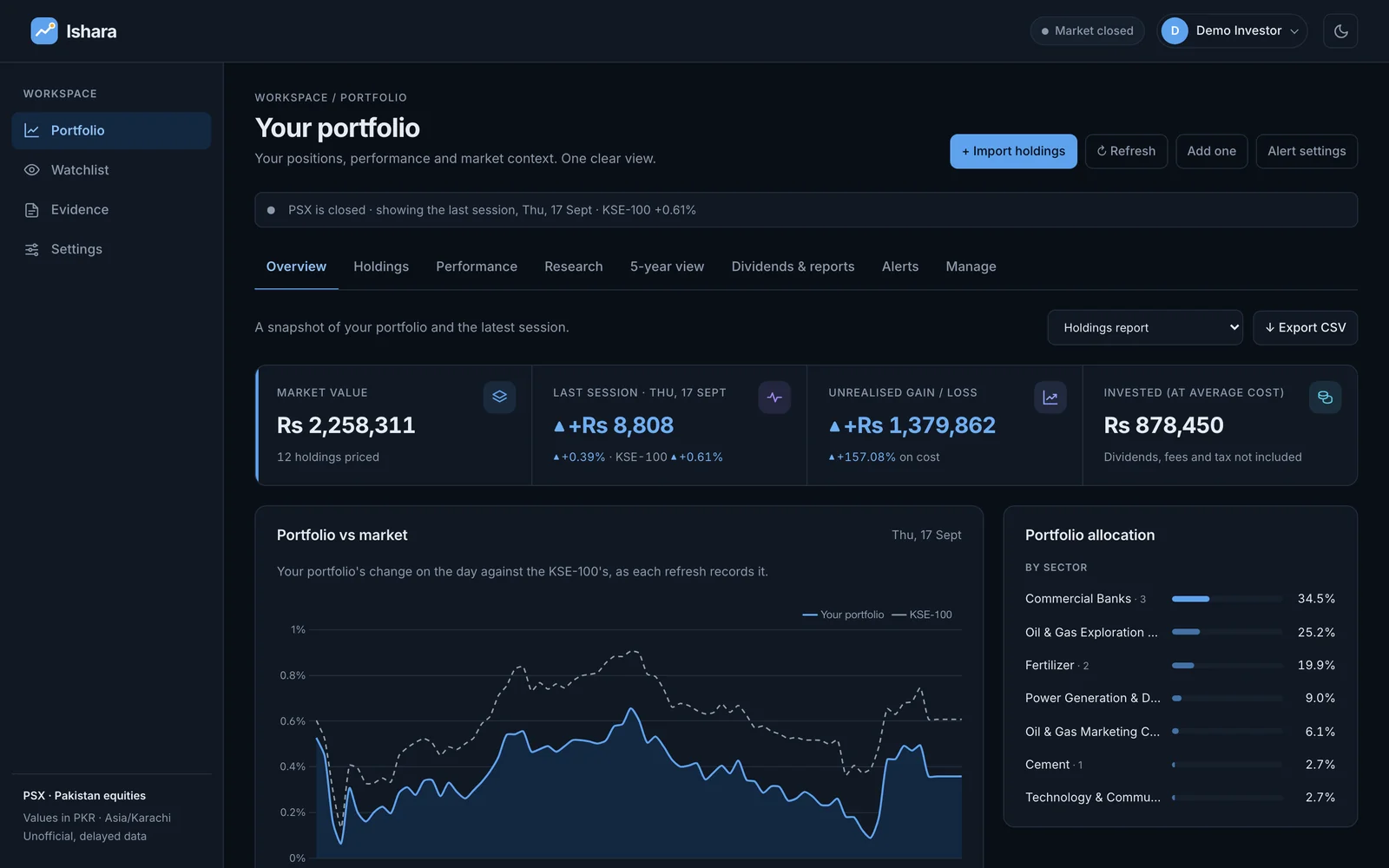Switch to the Manage tab

tap(971, 266)
